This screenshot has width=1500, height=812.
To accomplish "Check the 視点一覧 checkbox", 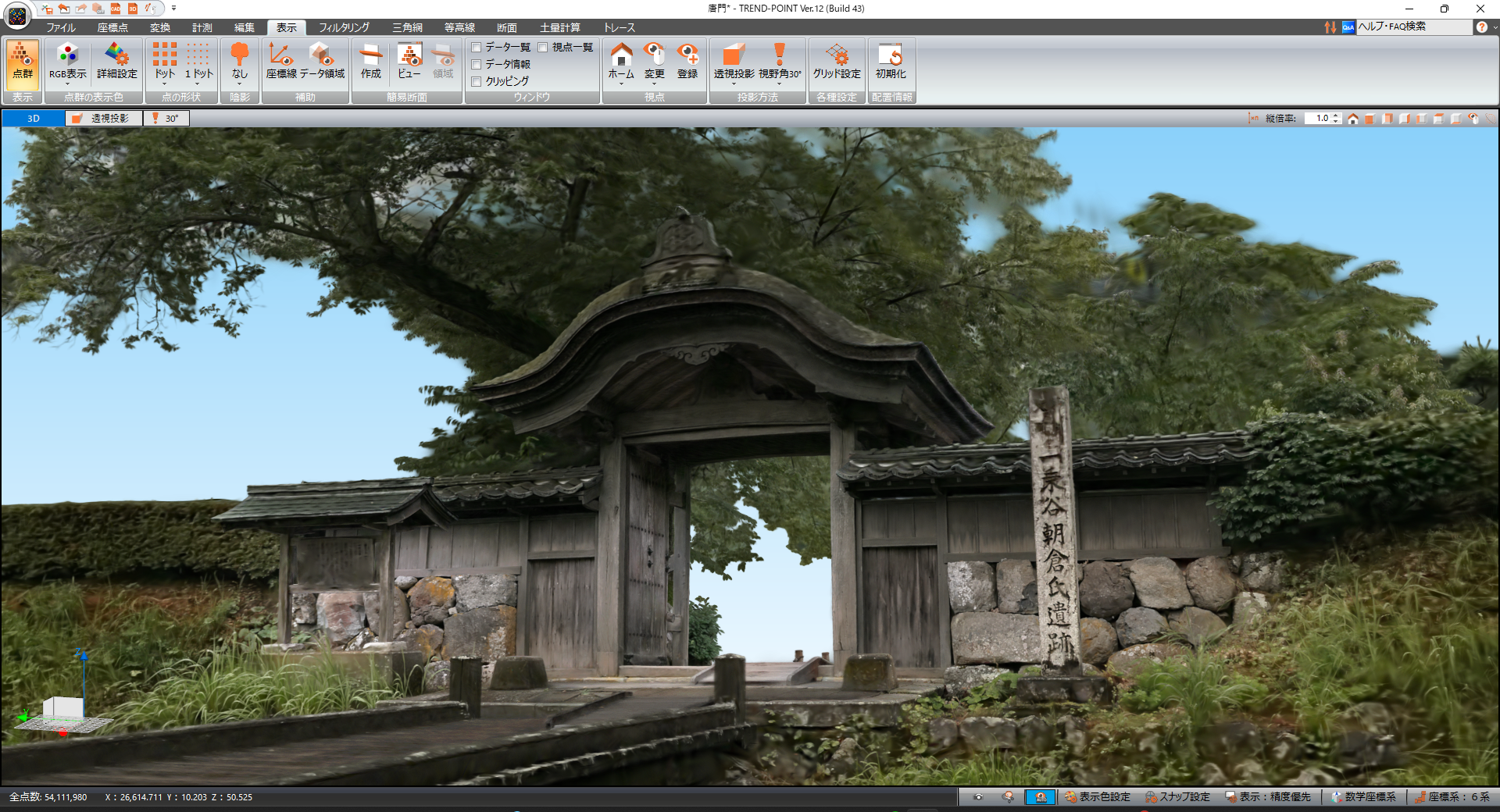I will pyautogui.click(x=543, y=48).
